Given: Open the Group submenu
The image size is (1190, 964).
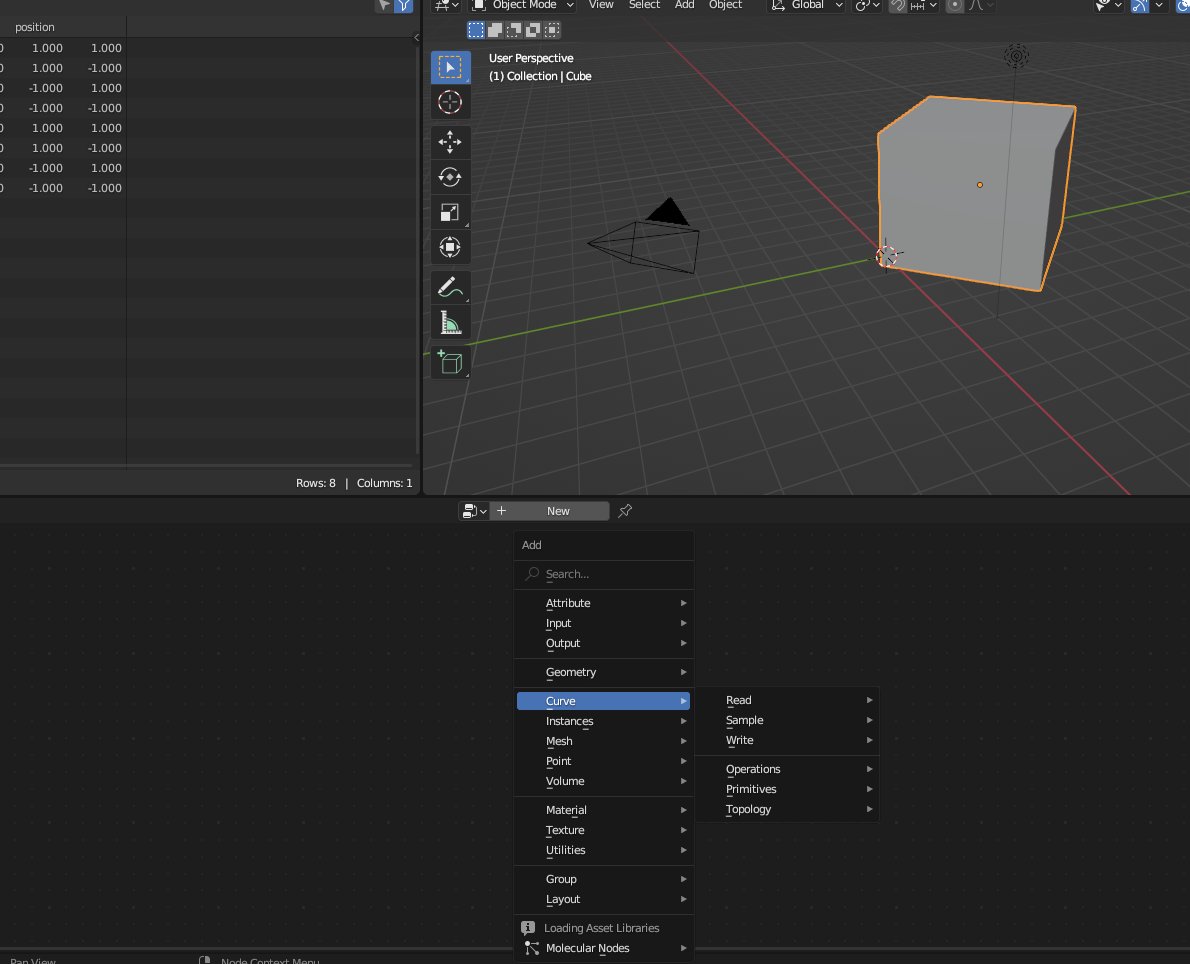Looking at the screenshot, I should [603, 879].
